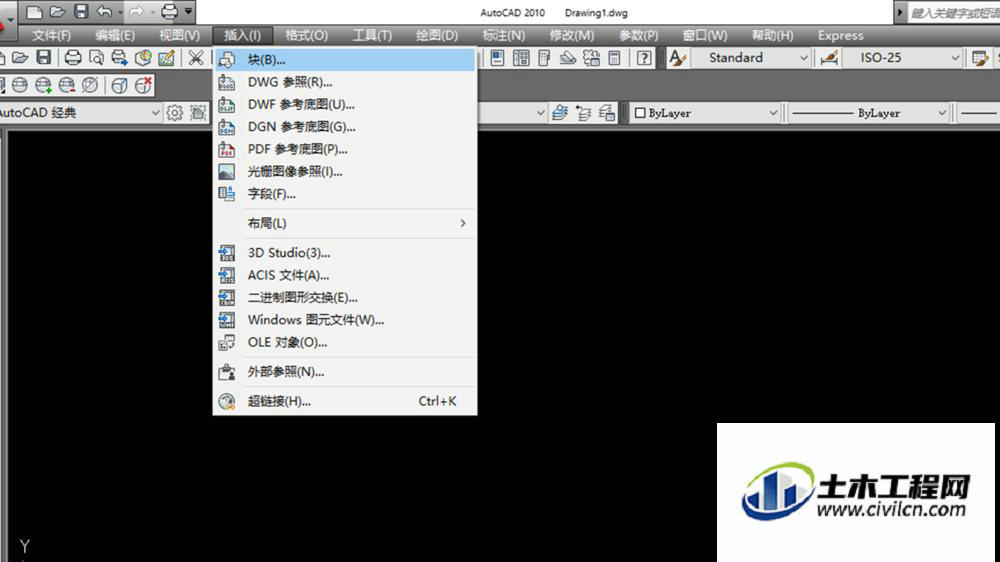Click the Layer Properties Manager icon
Image resolution: width=1000 pixels, height=562 pixels.
click(559, 113)
